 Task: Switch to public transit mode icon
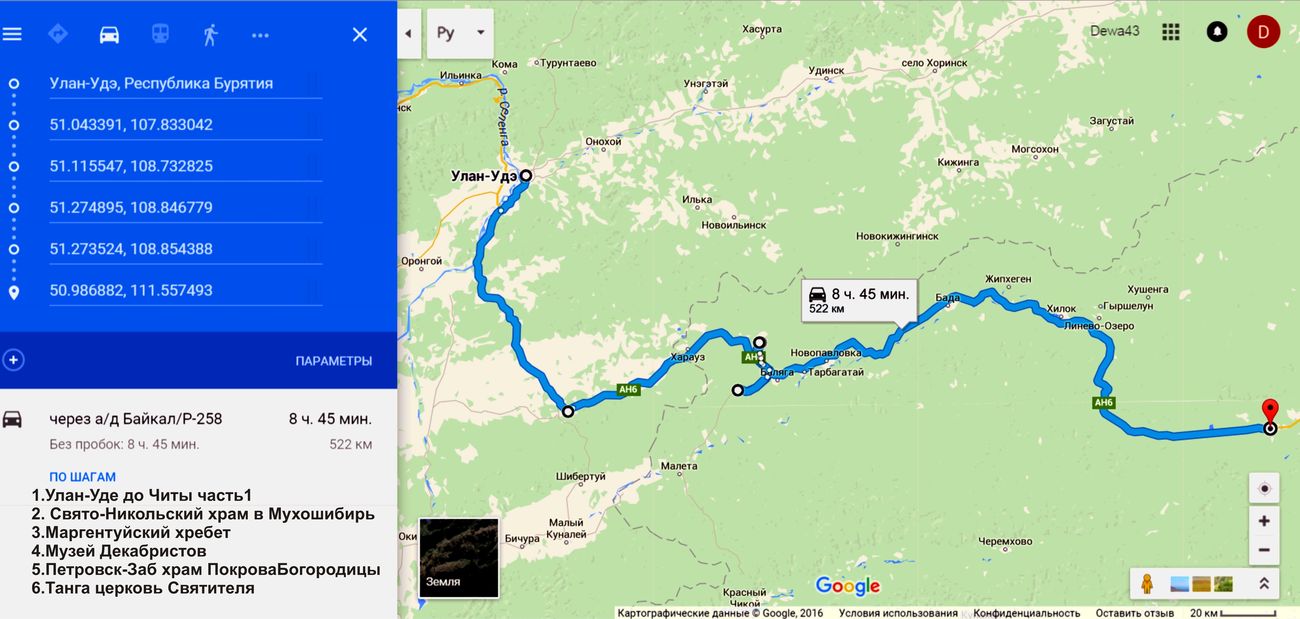point(160,34)
